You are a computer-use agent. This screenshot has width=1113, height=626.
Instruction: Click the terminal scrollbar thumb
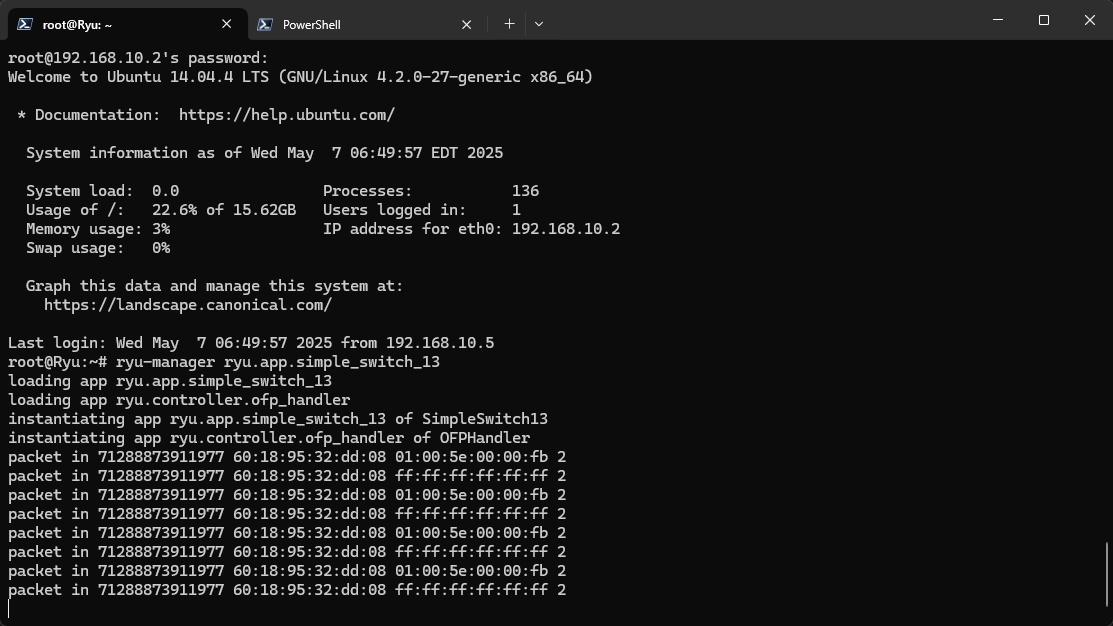[1107, 573]
